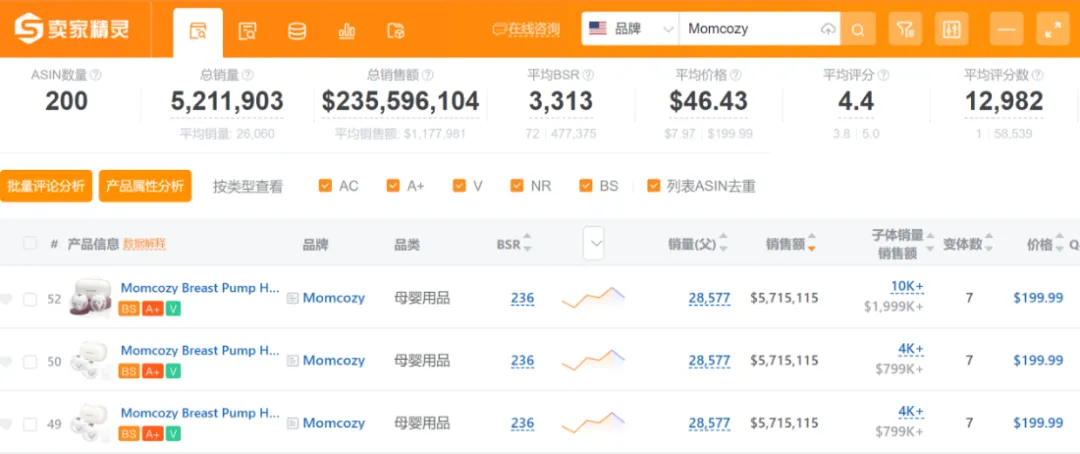Click help icon next to 平均评分
This screenshot has height=454, width=1080.
click(883, 75)
